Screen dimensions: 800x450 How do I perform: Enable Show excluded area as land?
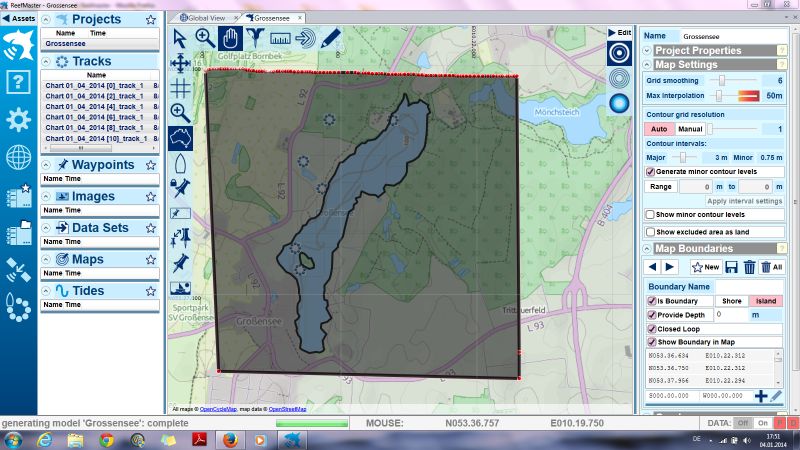(x=651, y=232)
